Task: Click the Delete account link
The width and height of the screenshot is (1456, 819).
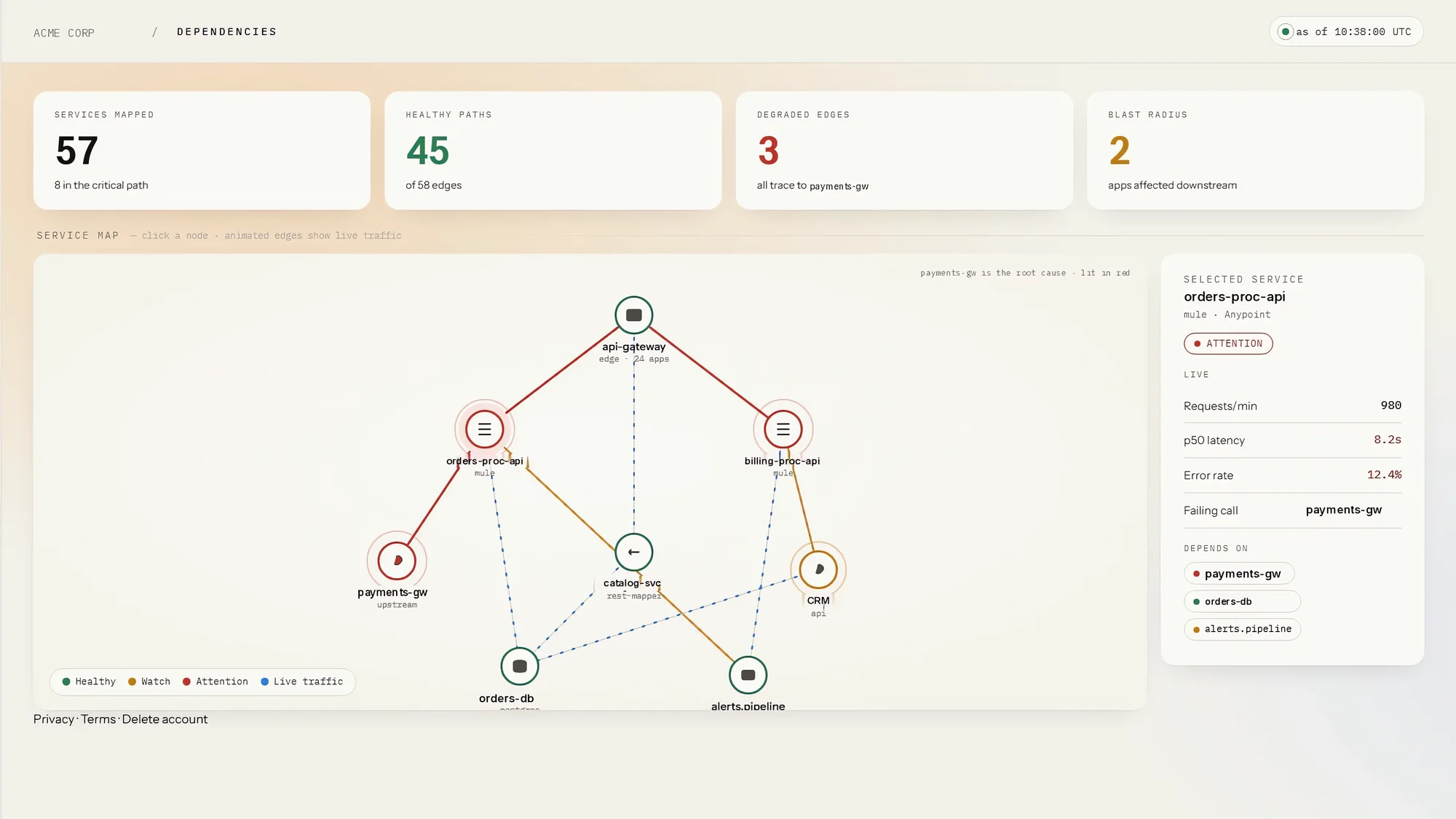Action: (x=165, y=719)
